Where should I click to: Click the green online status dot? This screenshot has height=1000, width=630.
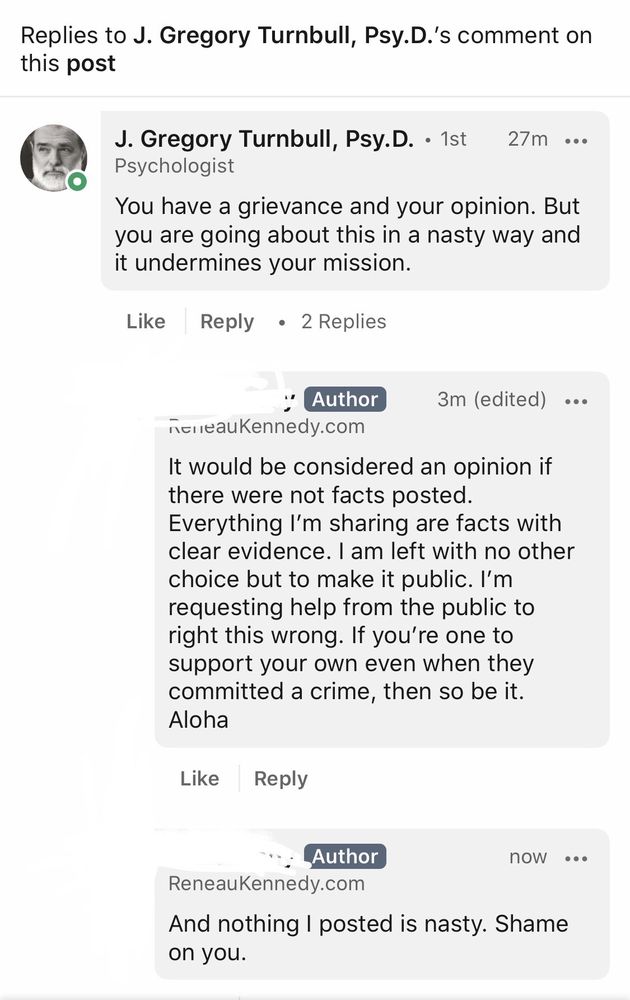78,182
